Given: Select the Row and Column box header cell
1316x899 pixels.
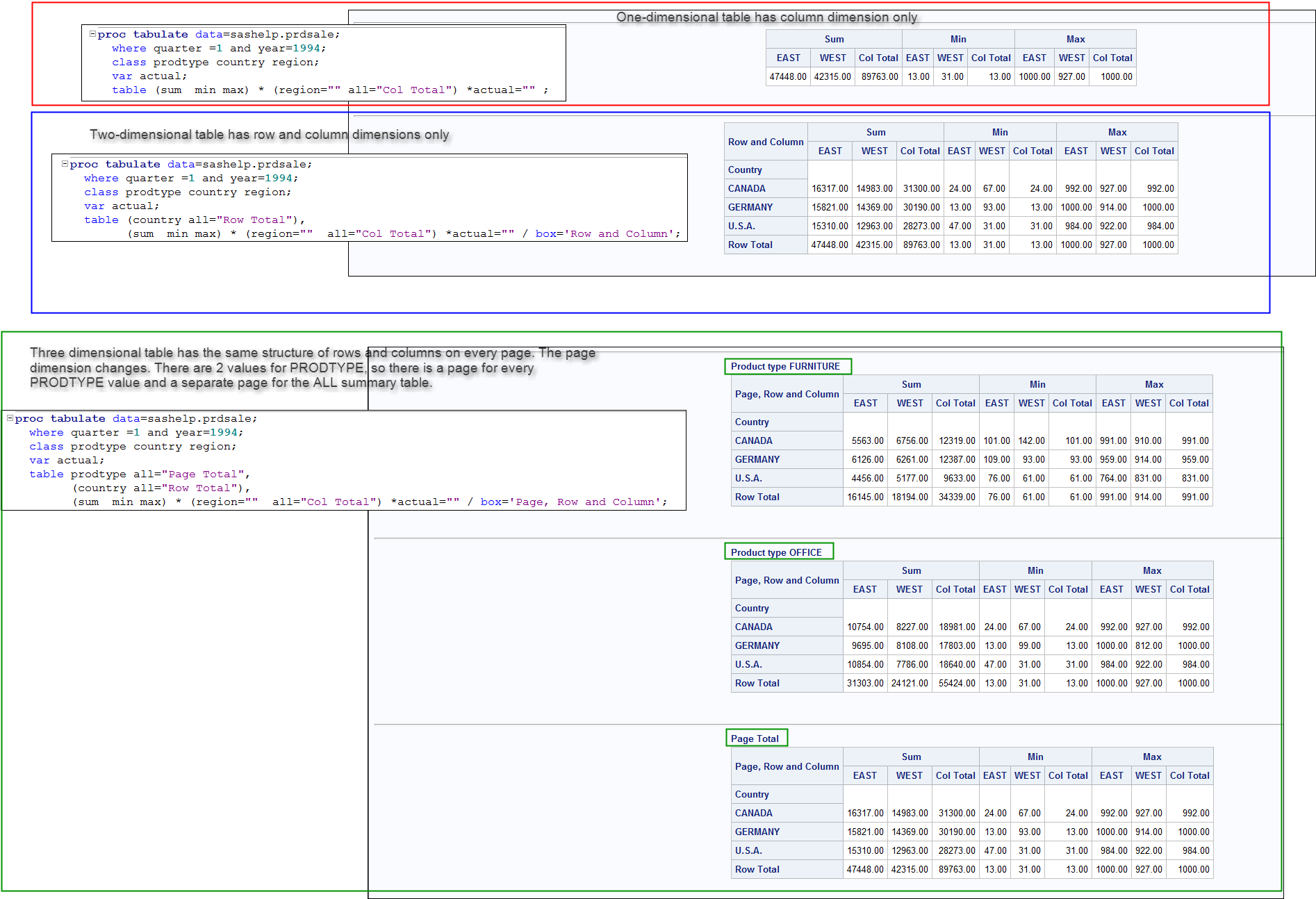Looking at the screenshot, I should (766, 142).
